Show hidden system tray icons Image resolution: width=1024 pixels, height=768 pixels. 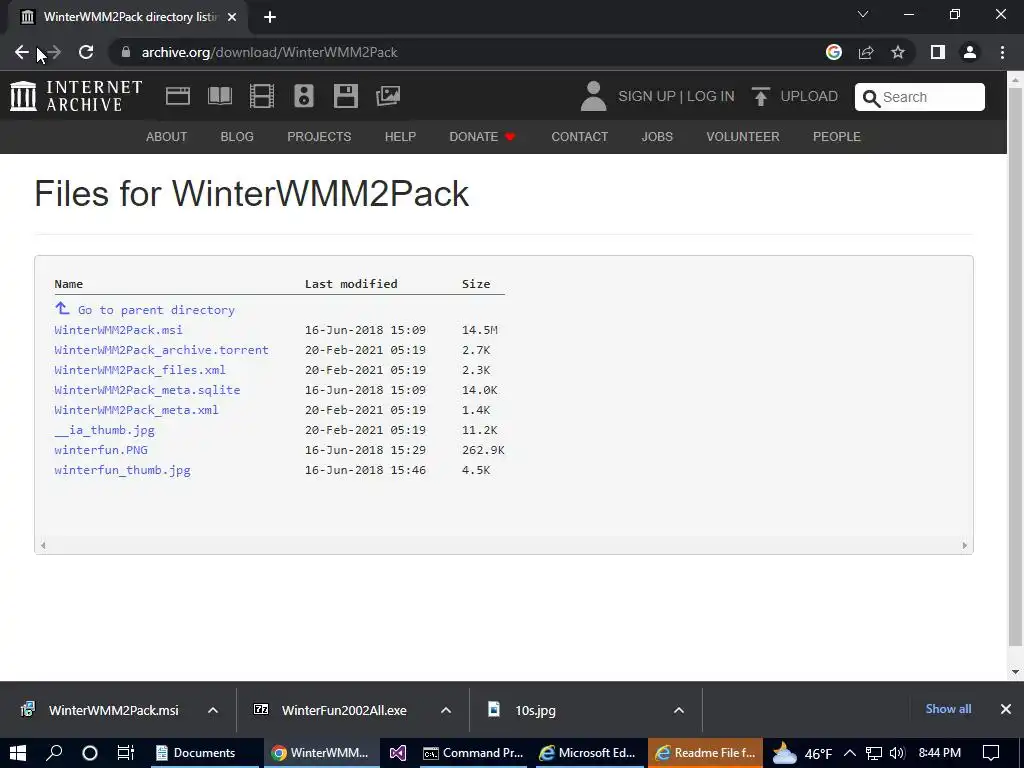[850, 753]
